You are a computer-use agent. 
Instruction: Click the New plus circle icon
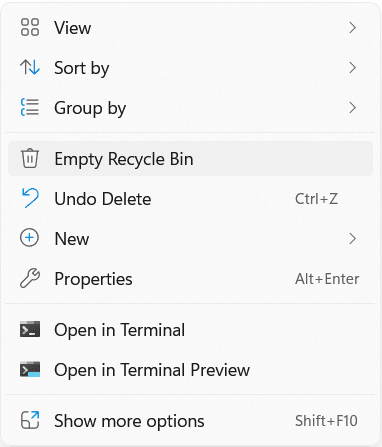click(x=30, y=238)
